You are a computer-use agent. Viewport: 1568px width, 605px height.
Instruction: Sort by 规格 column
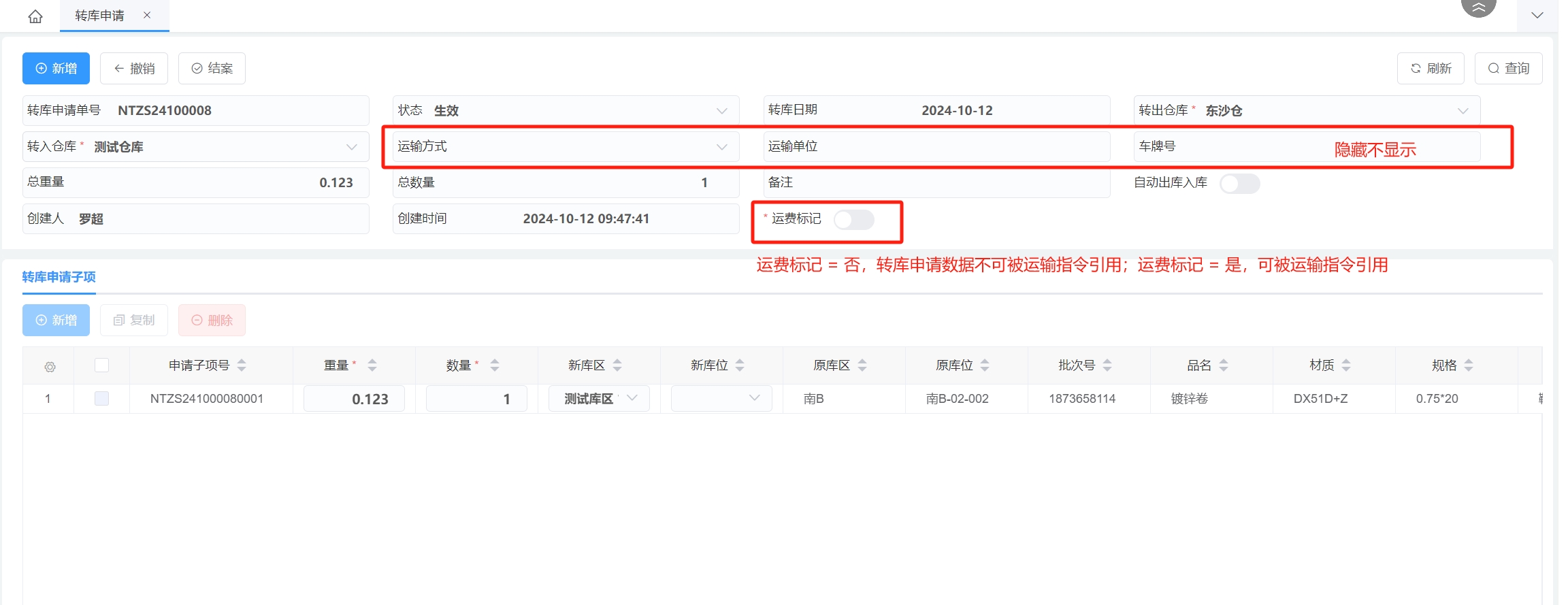(x=1469, y=365)
